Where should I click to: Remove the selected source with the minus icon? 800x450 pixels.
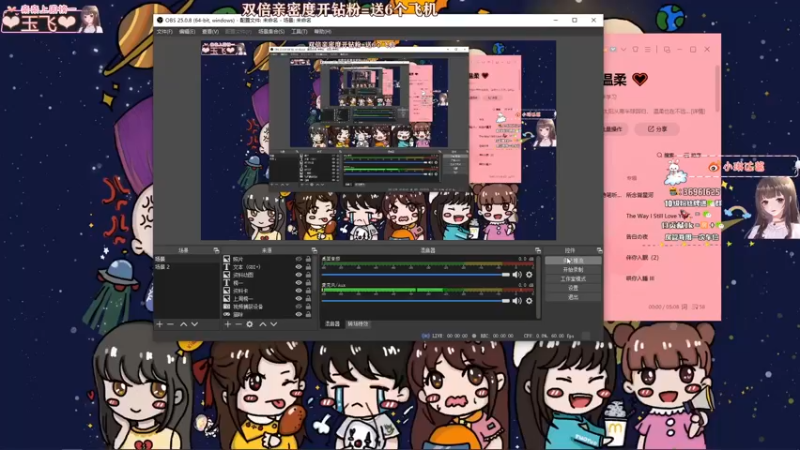point(238,324)
